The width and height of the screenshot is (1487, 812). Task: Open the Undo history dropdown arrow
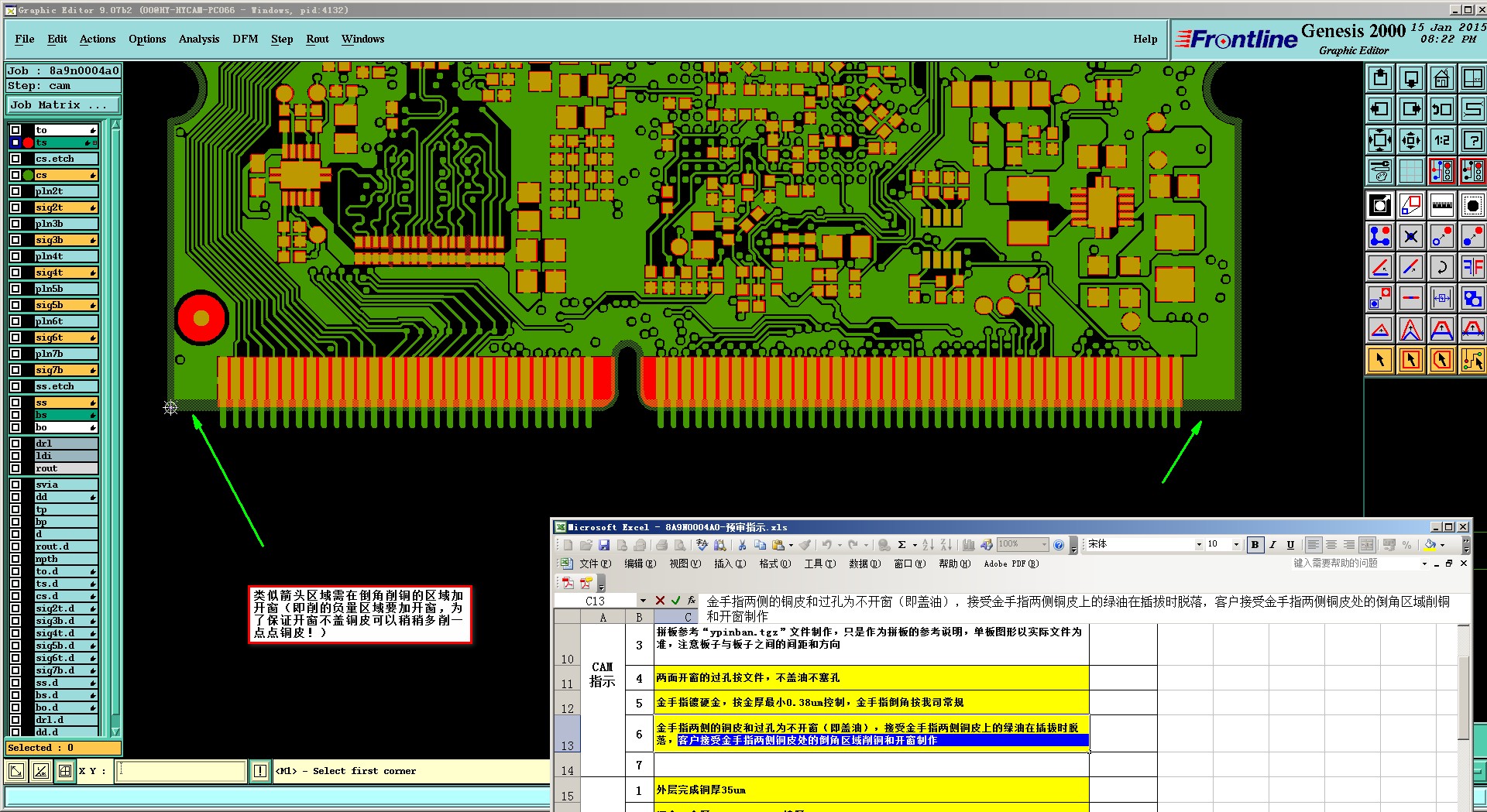(x=840, y=545)
